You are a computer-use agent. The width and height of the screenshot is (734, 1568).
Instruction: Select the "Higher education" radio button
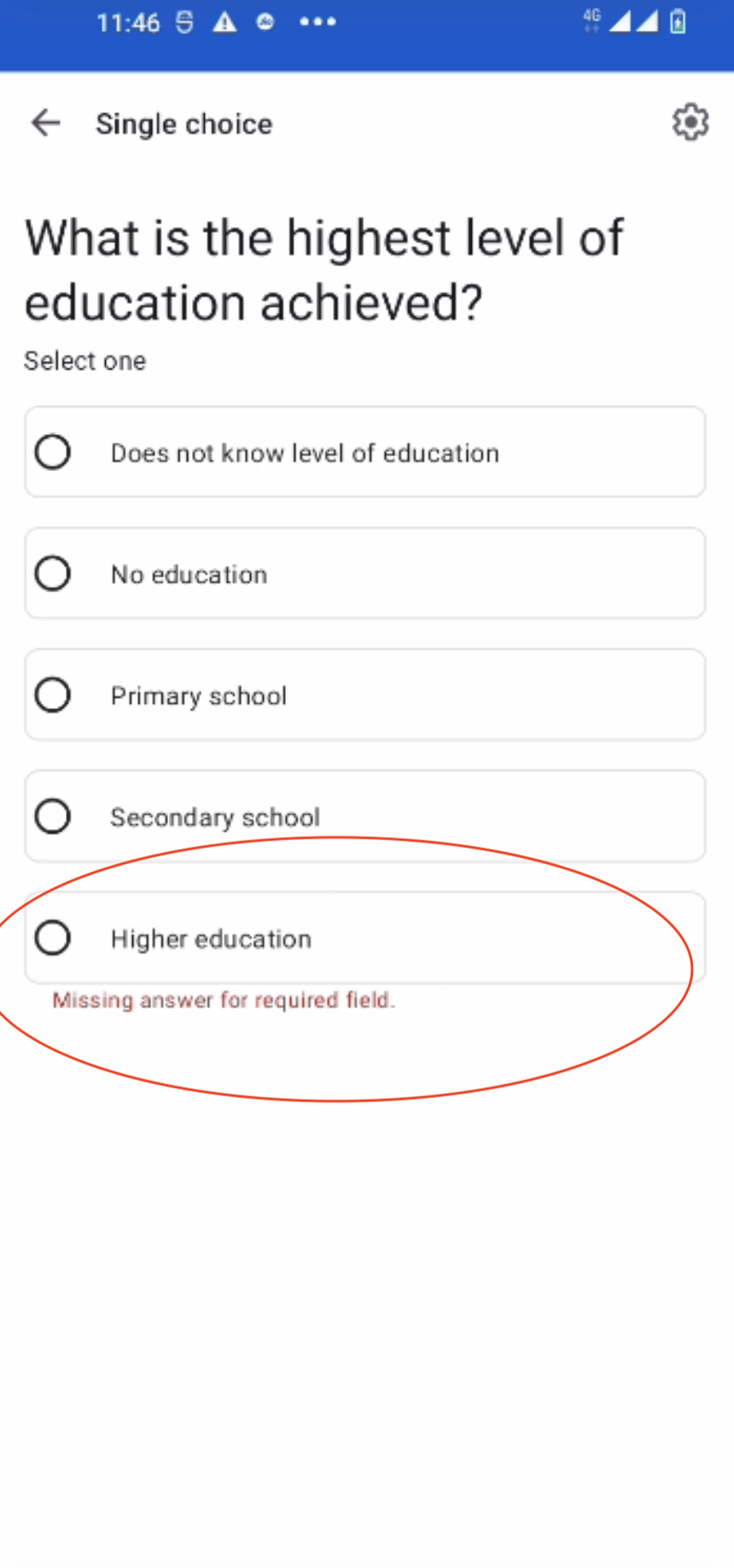(x=52, y=937)
